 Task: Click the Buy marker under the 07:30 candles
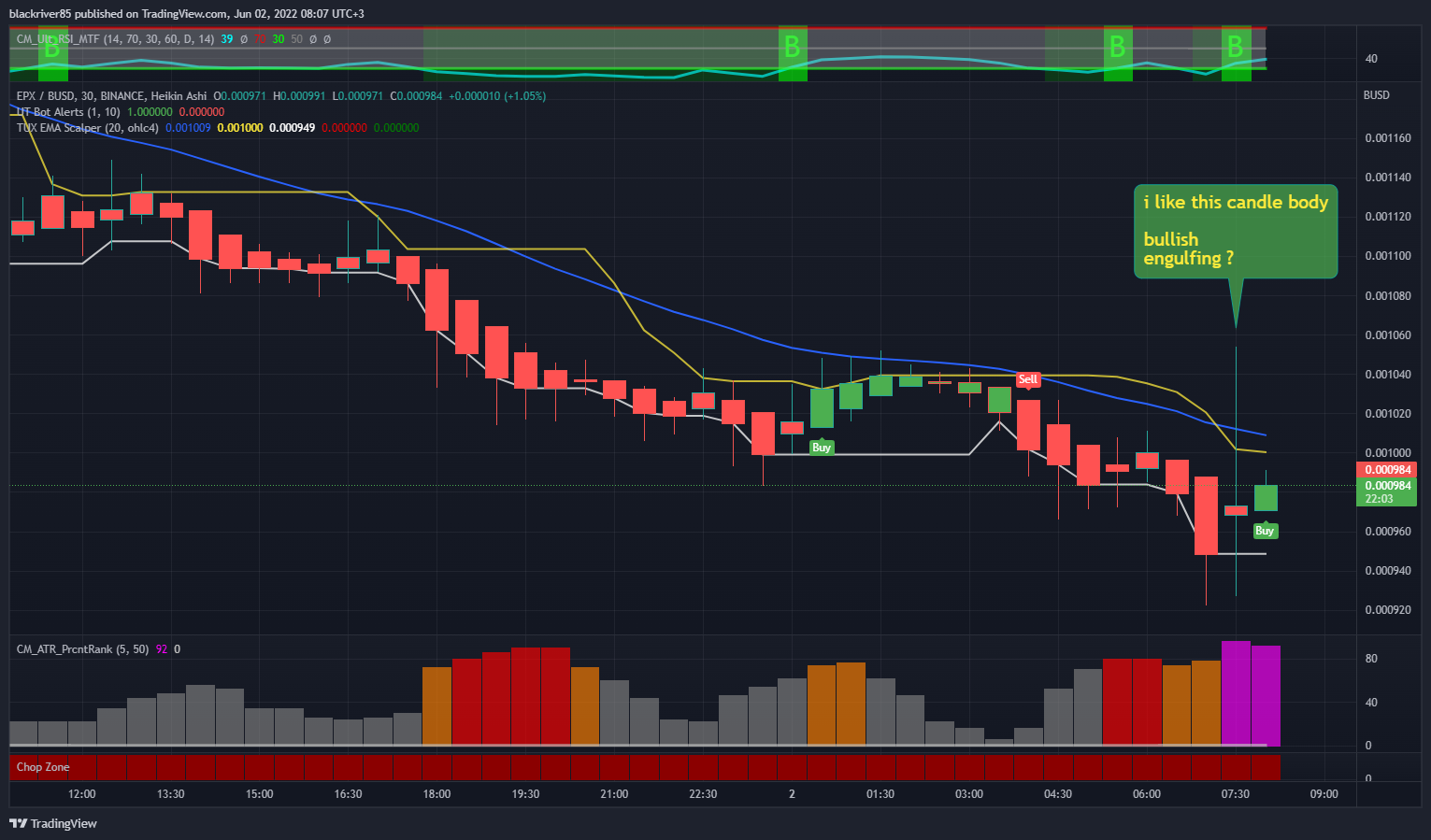pos(1265,530)
